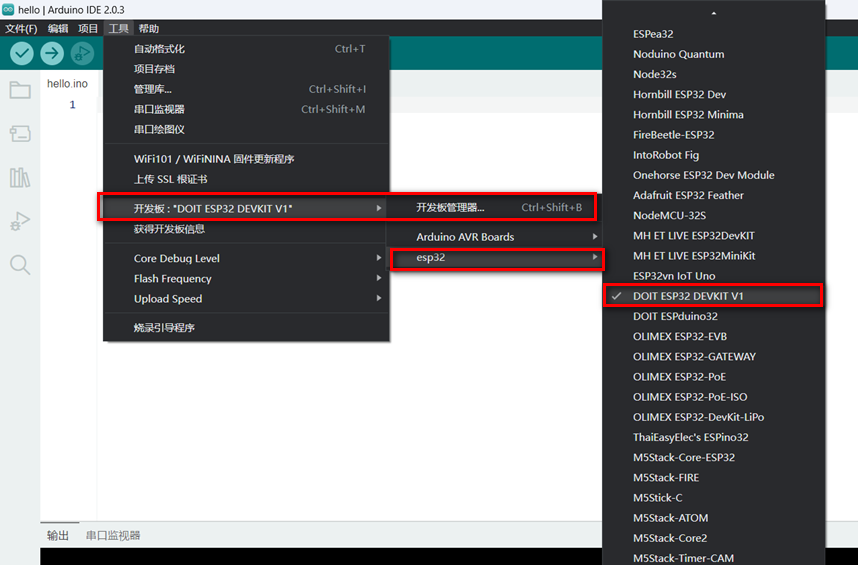
Task: Open the 编辑 menu
Action: pos(57,28)
